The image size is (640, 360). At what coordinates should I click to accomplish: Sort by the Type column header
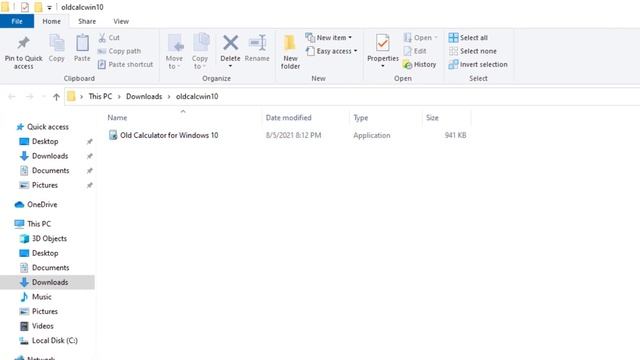point(360,118)
